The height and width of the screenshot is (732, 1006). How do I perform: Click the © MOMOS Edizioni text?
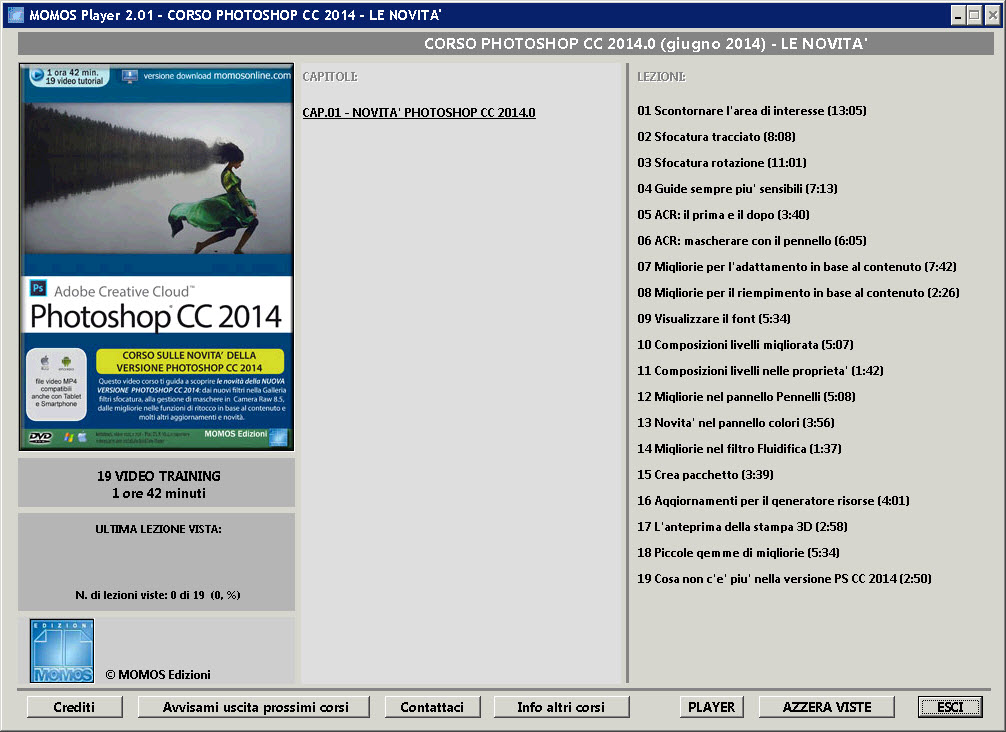[x=158, y=674]
